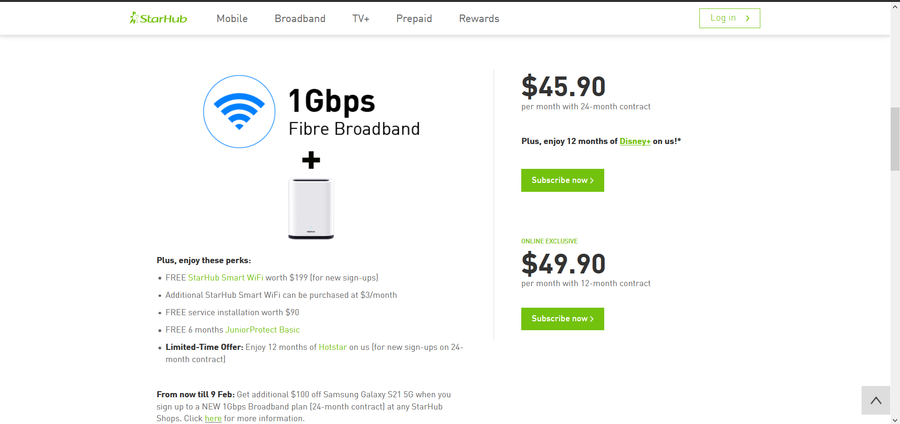Screen dimensions: 900x424
Task: Subscribe to the $45.90 24-month plan
Action: [x=562, y=180]
